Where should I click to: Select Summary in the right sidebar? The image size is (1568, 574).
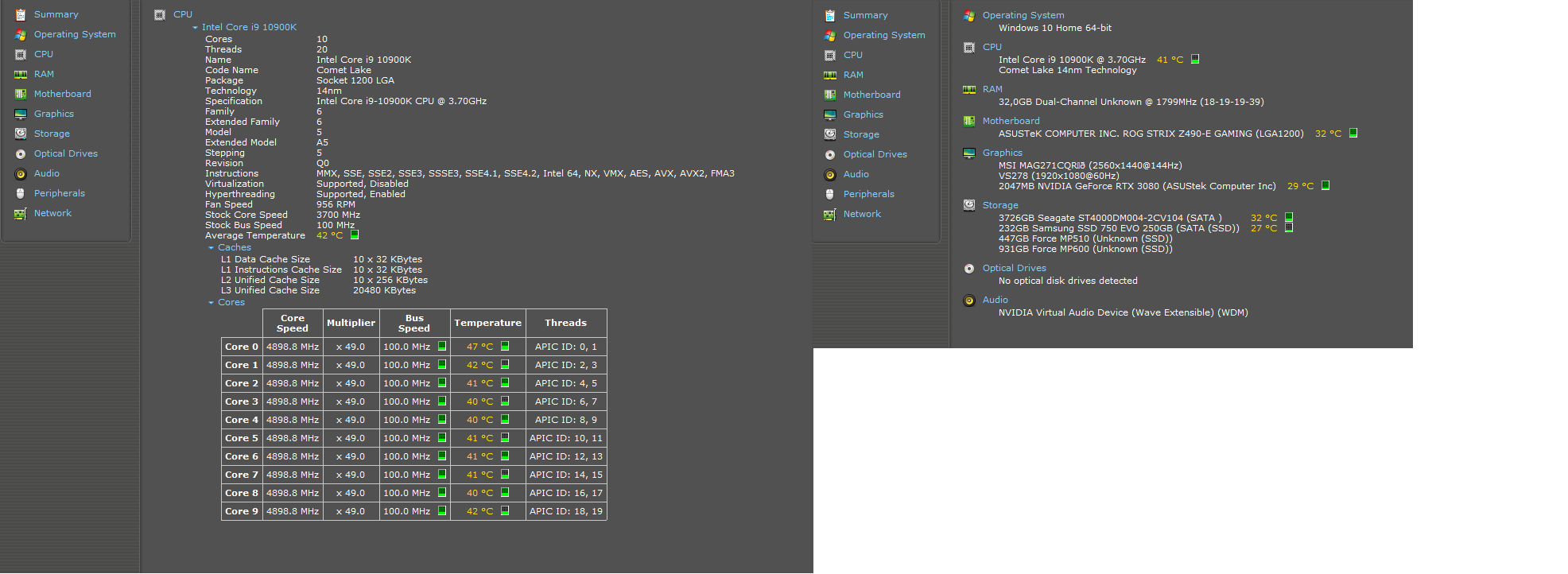[866, 15]
